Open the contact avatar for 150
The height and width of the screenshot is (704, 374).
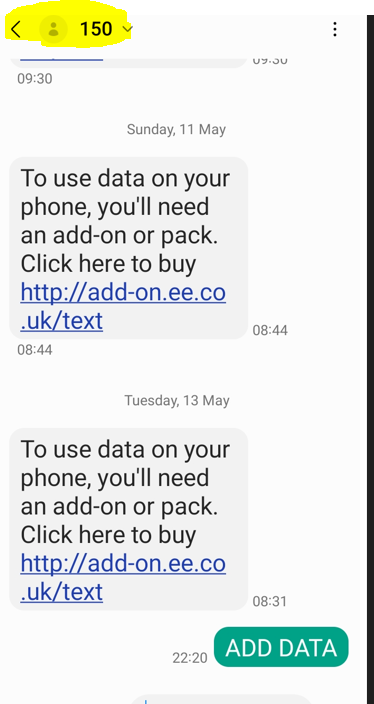53,29
